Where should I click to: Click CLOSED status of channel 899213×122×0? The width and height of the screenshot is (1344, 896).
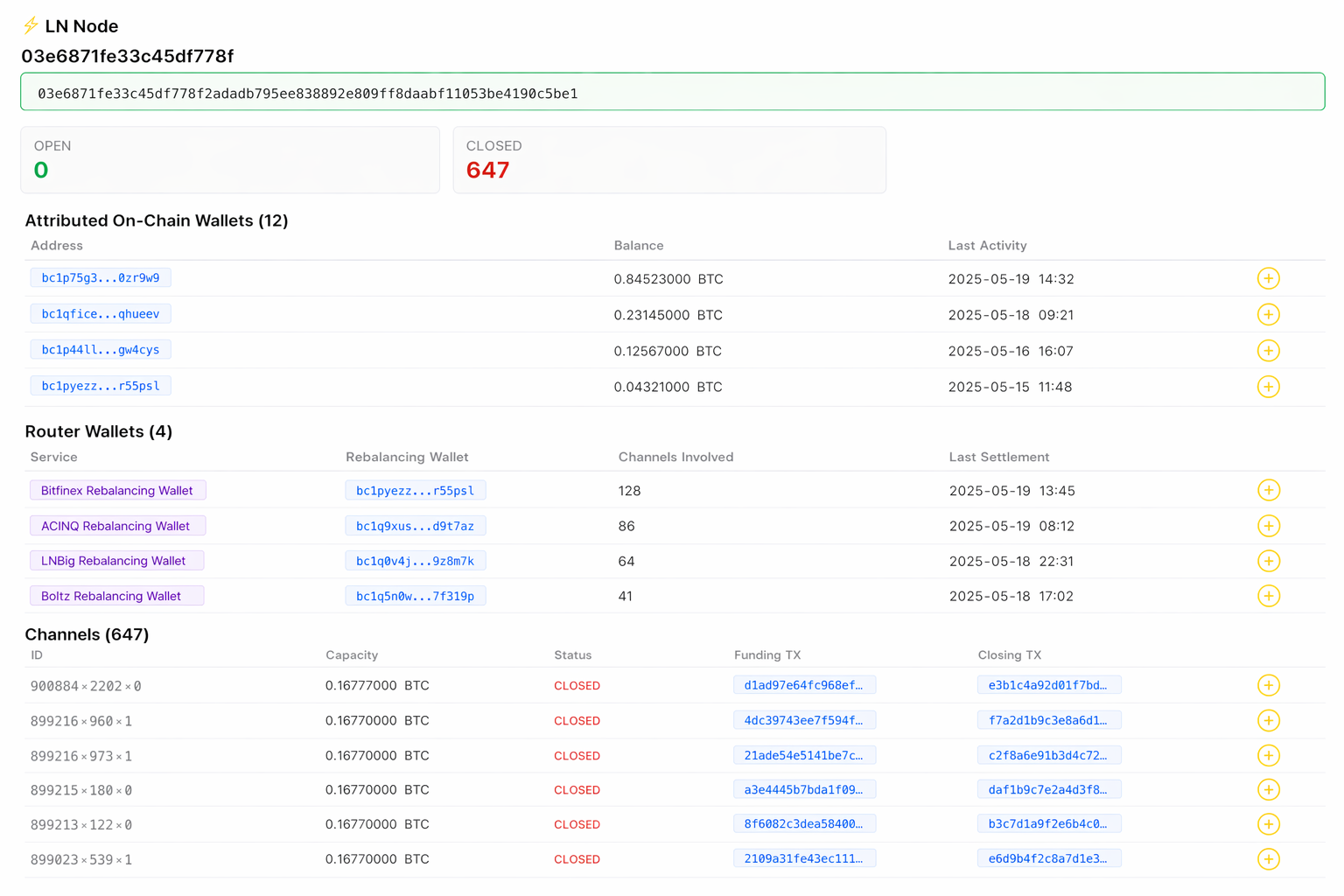coord(577,824)
